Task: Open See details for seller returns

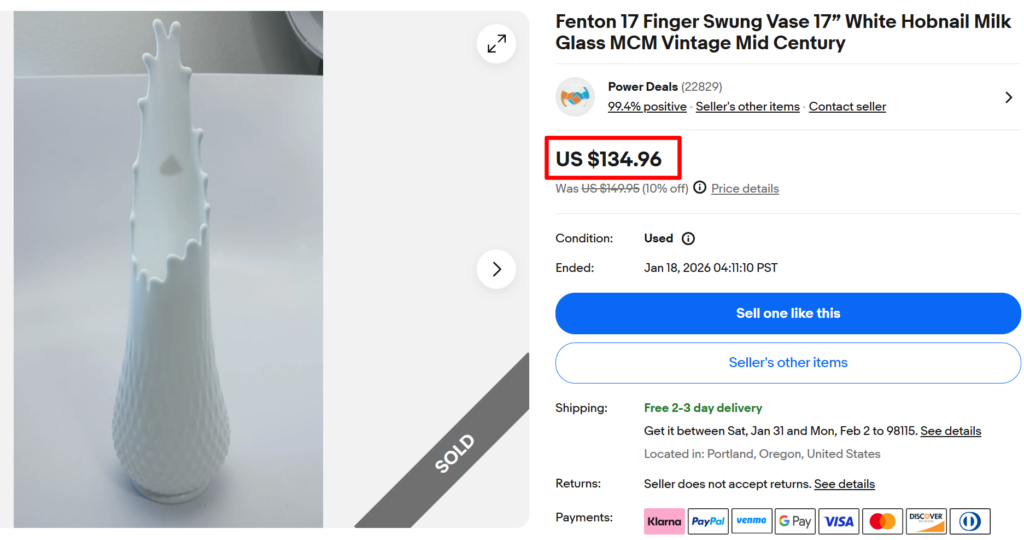Action: click(844, 484)
